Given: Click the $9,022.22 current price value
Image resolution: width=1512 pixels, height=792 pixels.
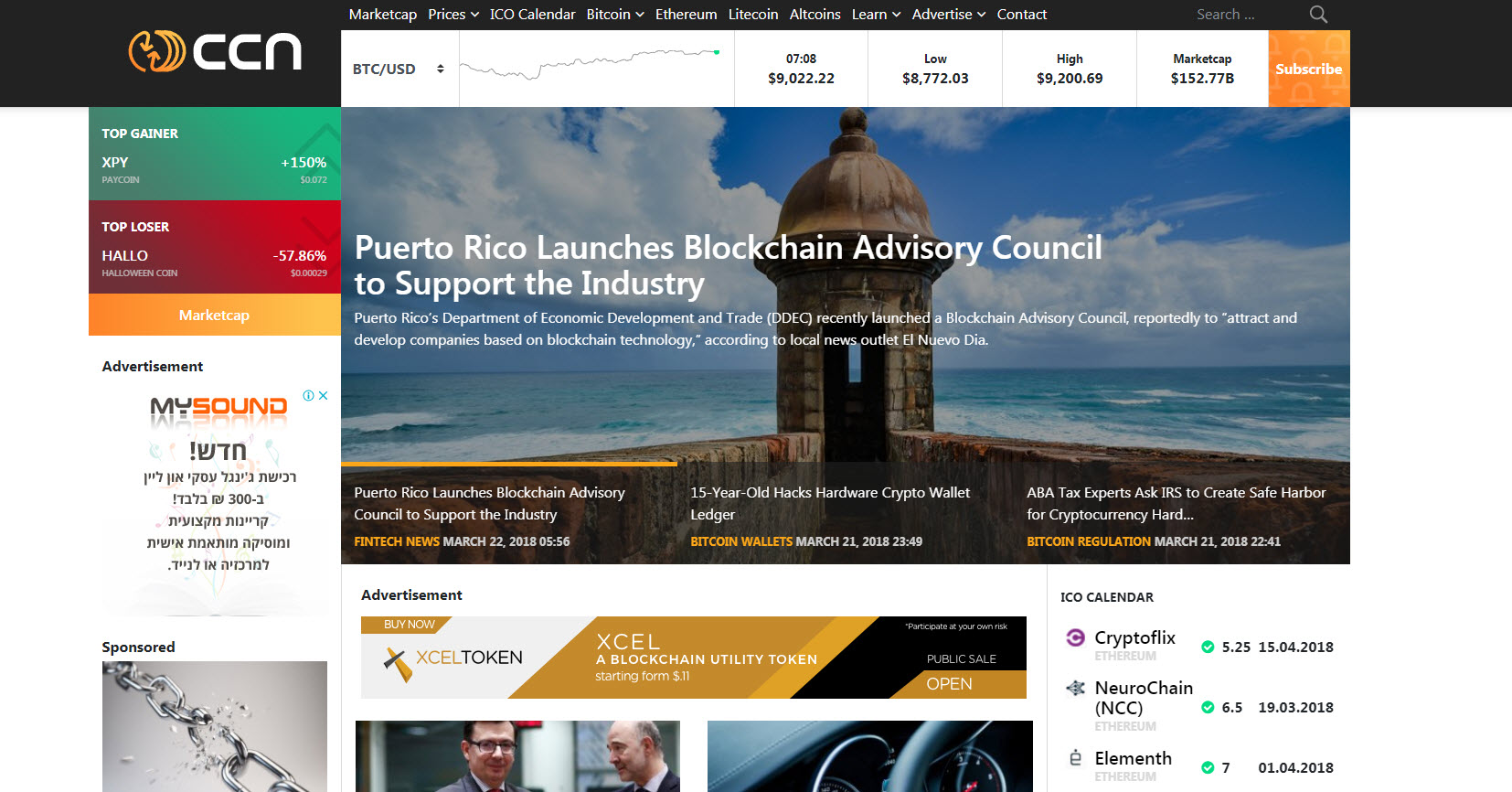Looking at the screenshot, I should coord(801,79).
